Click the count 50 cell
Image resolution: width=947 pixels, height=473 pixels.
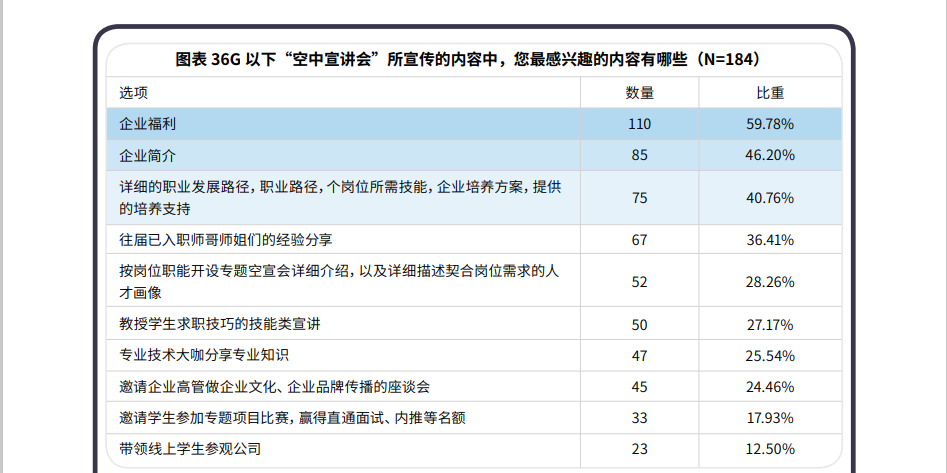tap(640, 325)
